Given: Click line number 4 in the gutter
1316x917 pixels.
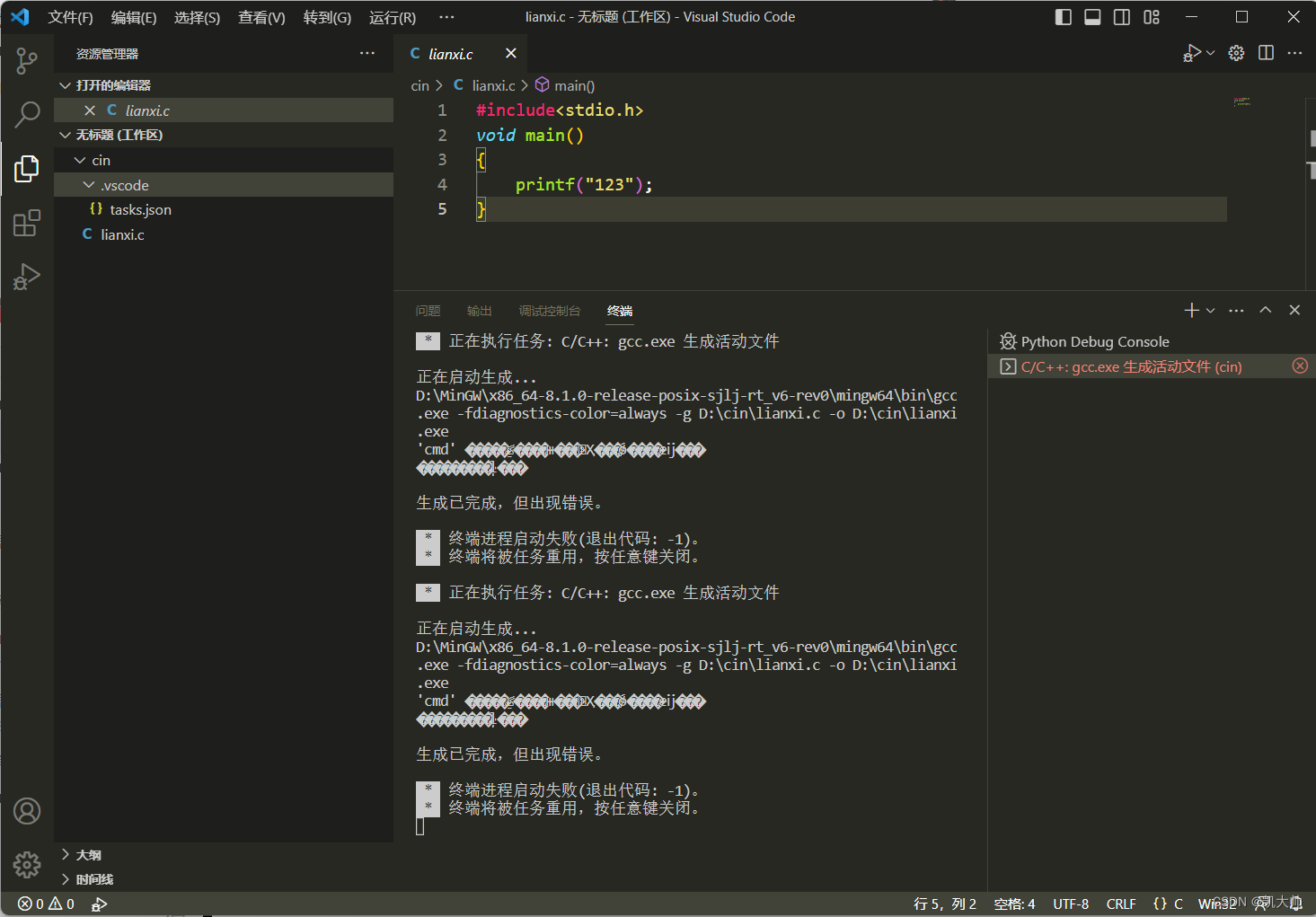Looking at the screenshot, I should click(442, 184).
